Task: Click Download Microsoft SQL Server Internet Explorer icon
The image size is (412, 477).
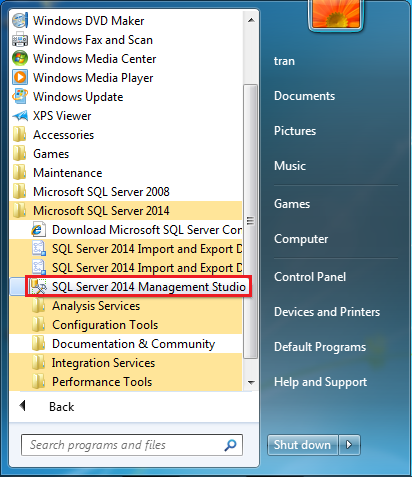Action: pos(39,230)
